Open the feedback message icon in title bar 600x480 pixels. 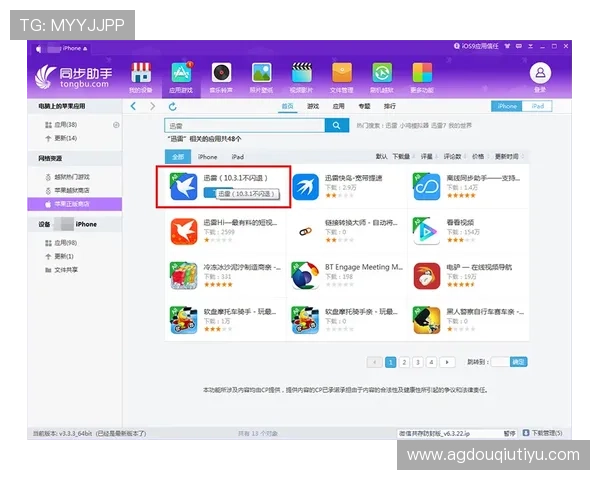point(519,46)
